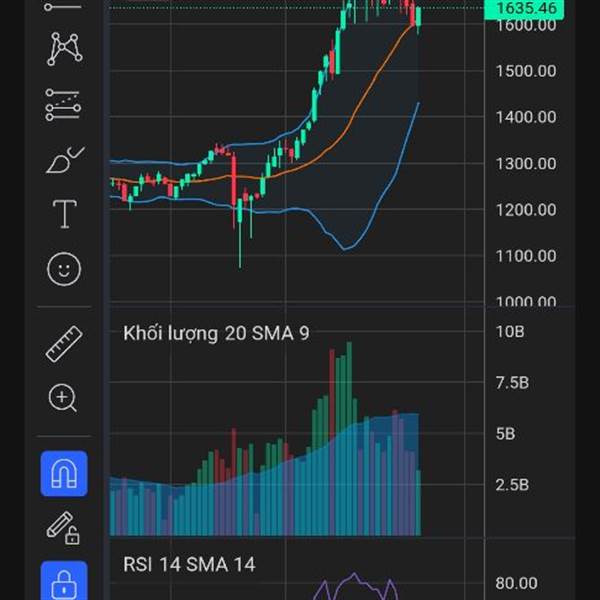The image size is (600, 600).
Task: Select the XABCD pattern drawing tool
Action: pos(64,49)
